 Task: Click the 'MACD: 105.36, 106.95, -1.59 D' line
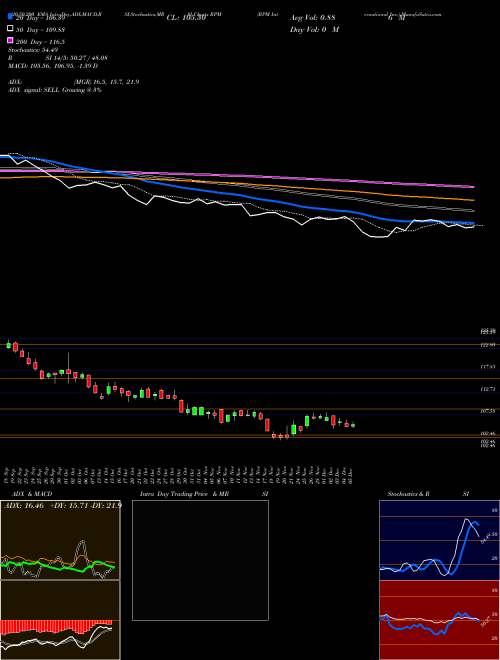click(x=53, y=66)
